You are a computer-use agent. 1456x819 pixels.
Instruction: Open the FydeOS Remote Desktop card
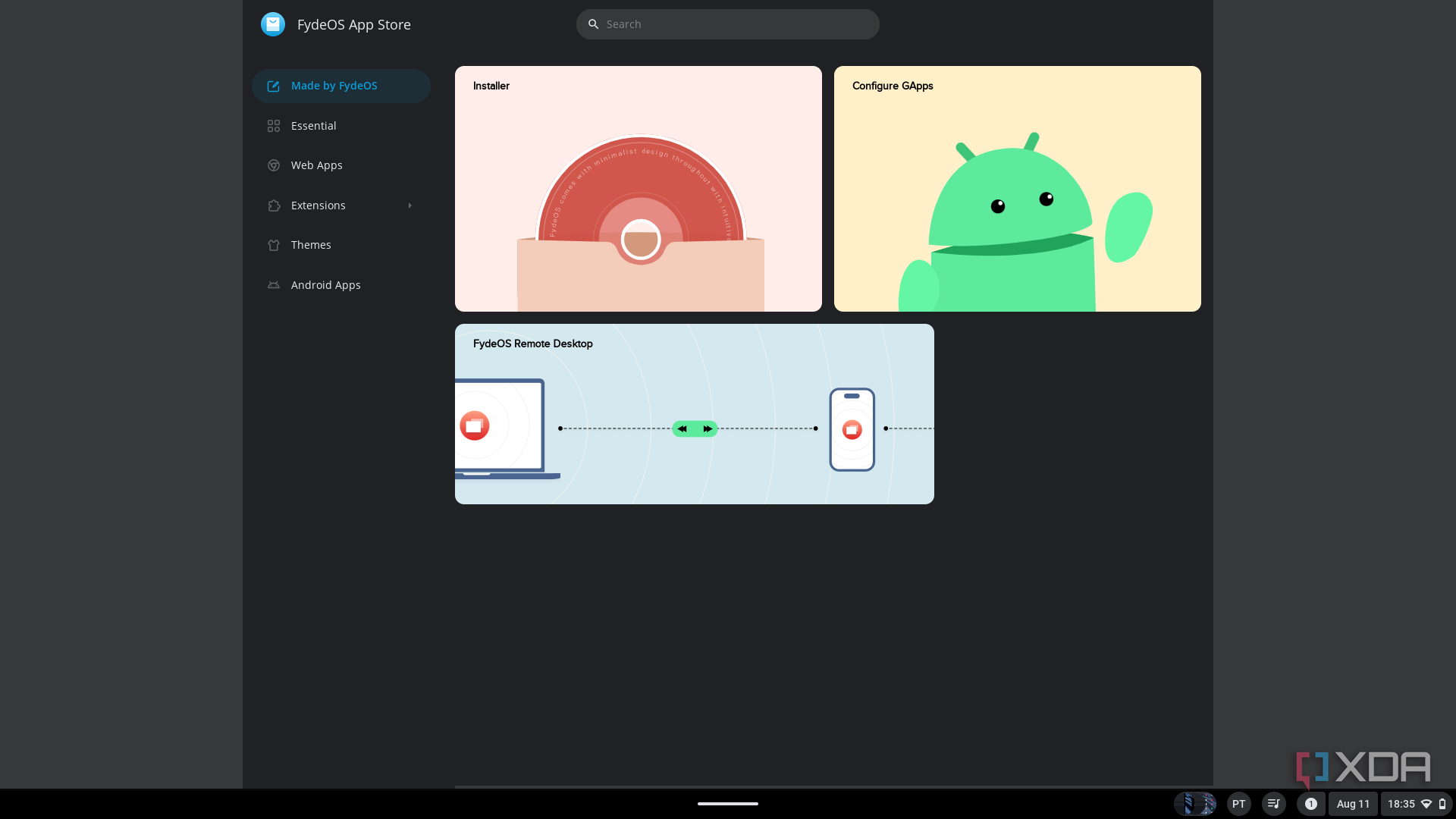point(694,414)
